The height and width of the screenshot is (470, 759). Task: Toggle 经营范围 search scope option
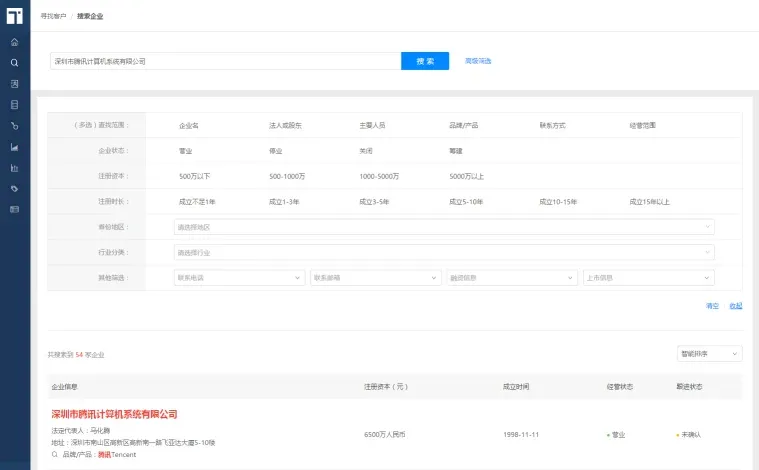[x=642, y=125]
